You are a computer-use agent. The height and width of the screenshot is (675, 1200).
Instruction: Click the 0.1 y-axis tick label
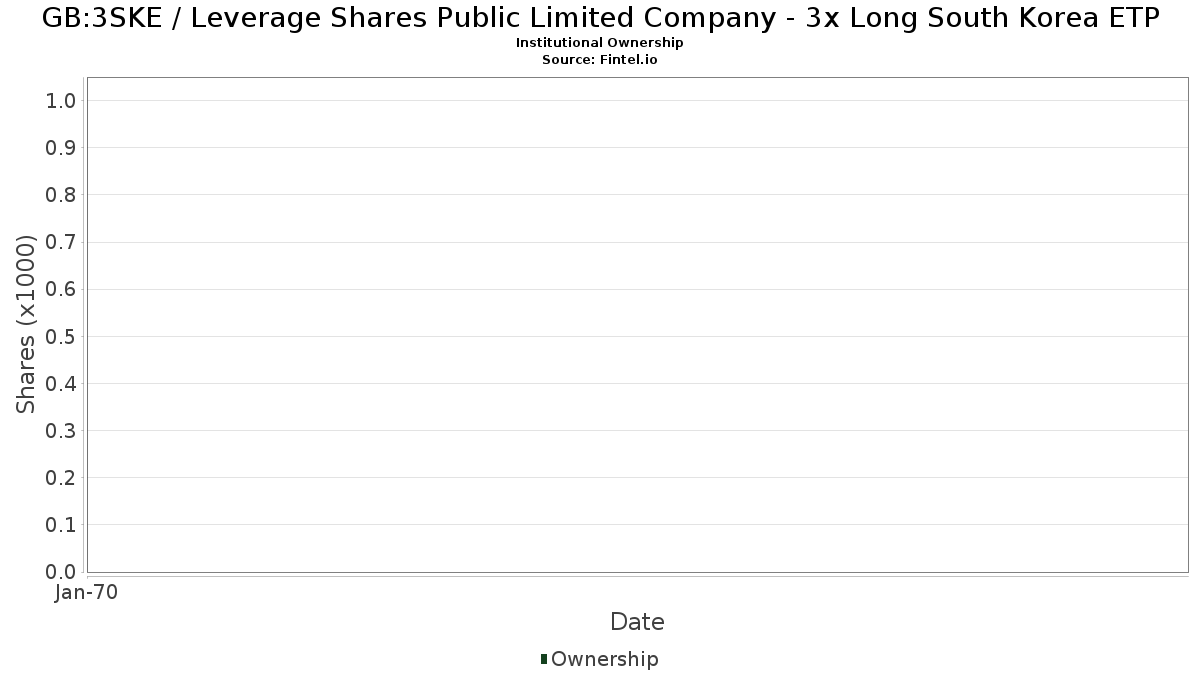point(61,524)
